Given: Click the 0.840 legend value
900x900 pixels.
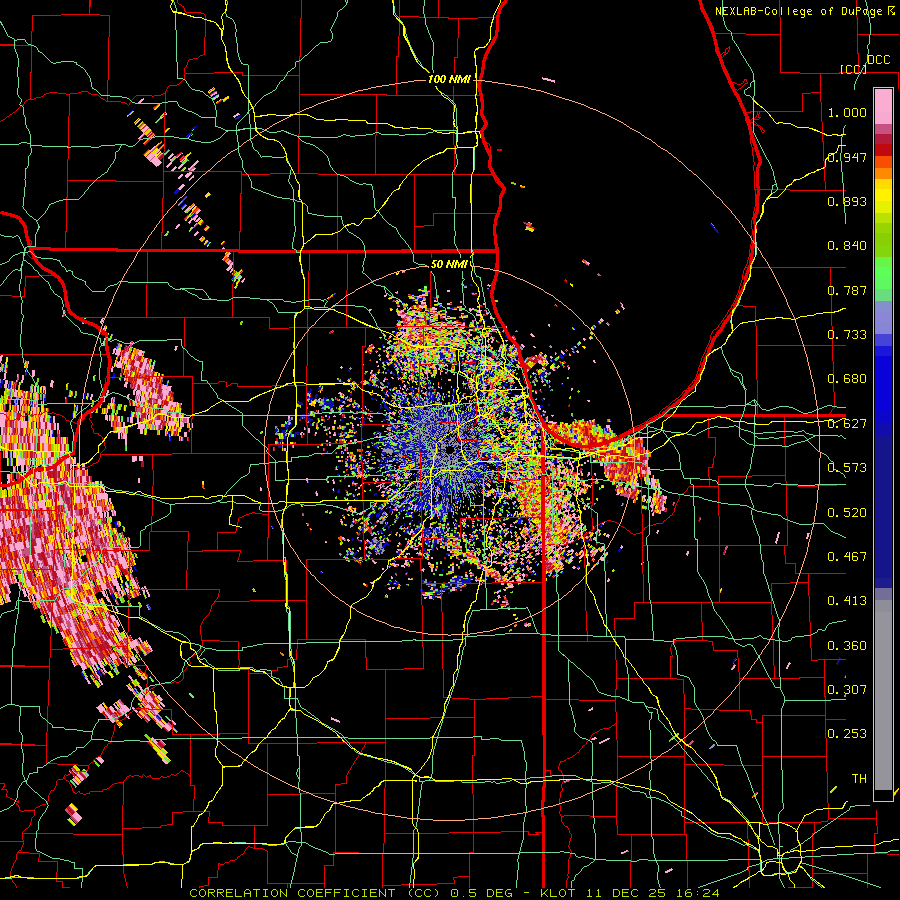Looking at the screenshot, I should (x=847, y=246).
